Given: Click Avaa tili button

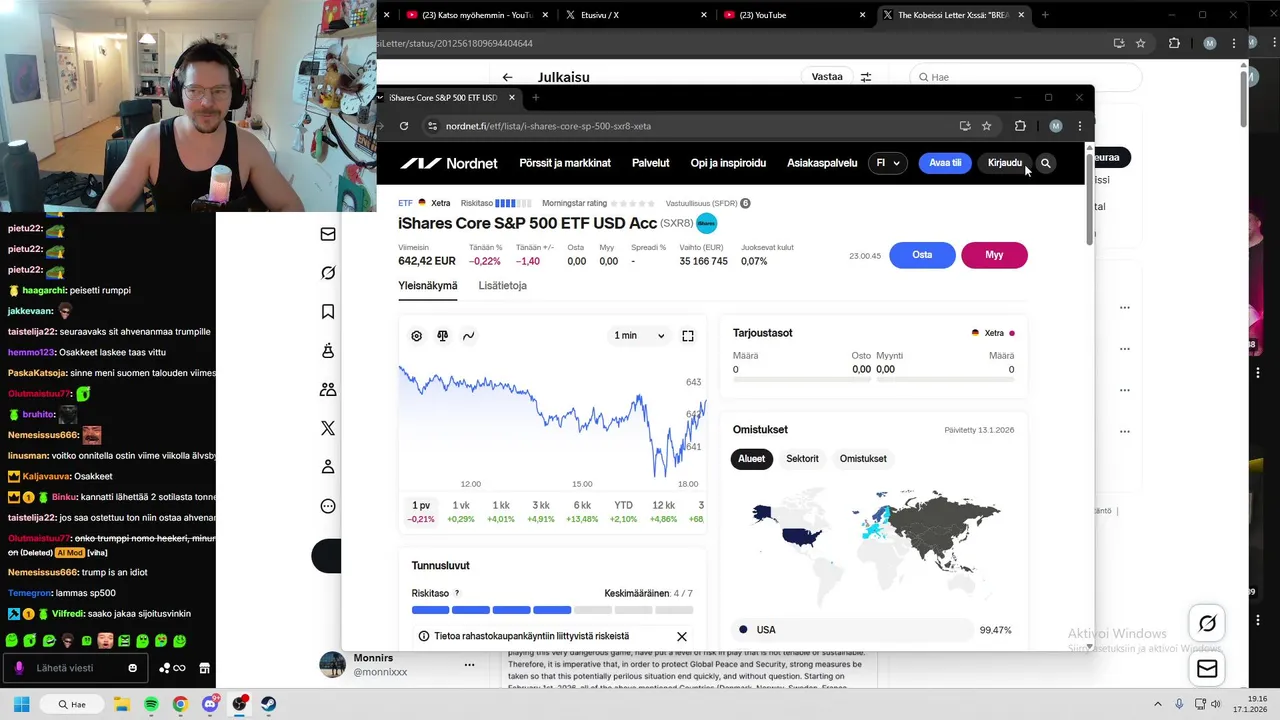Looking at the screenshot, I should pyautogui.click(x=945, y=163).
